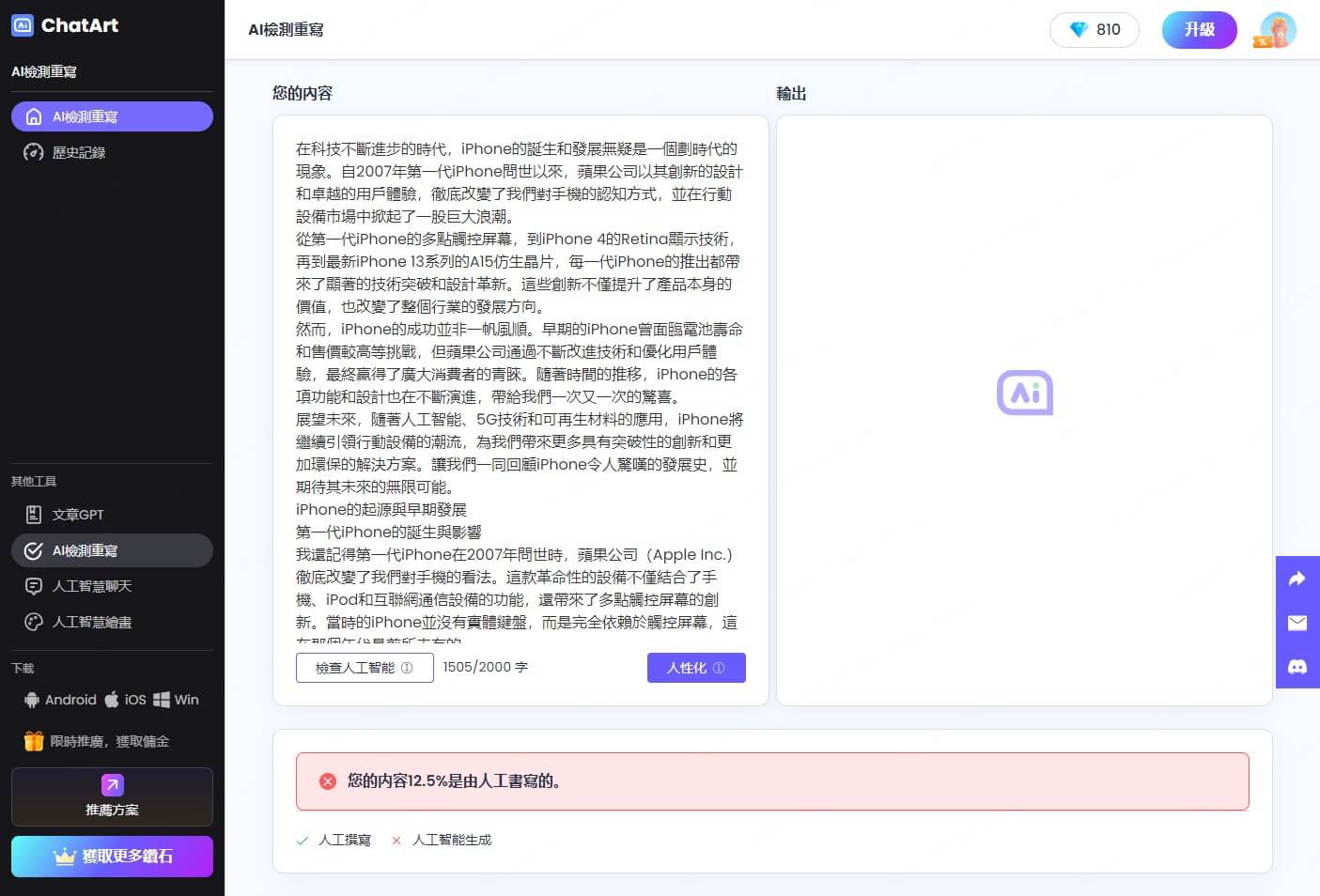Click the diamond 810 balance pill

coord(1095,30)
